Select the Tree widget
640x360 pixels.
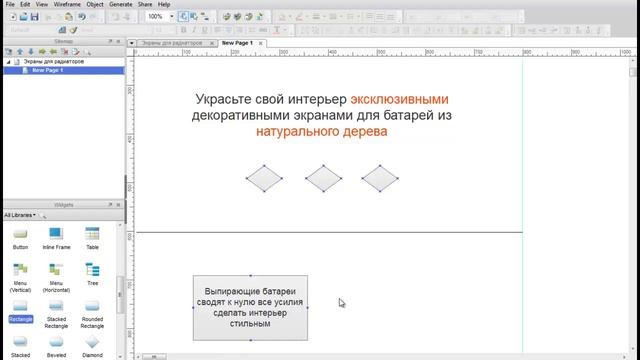pyautogui.click(x=92, y=274)
